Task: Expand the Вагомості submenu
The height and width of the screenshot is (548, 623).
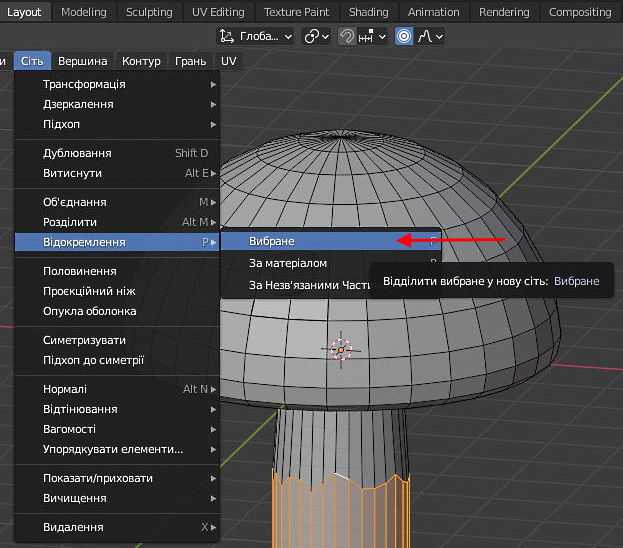Action: coord(117,429)
